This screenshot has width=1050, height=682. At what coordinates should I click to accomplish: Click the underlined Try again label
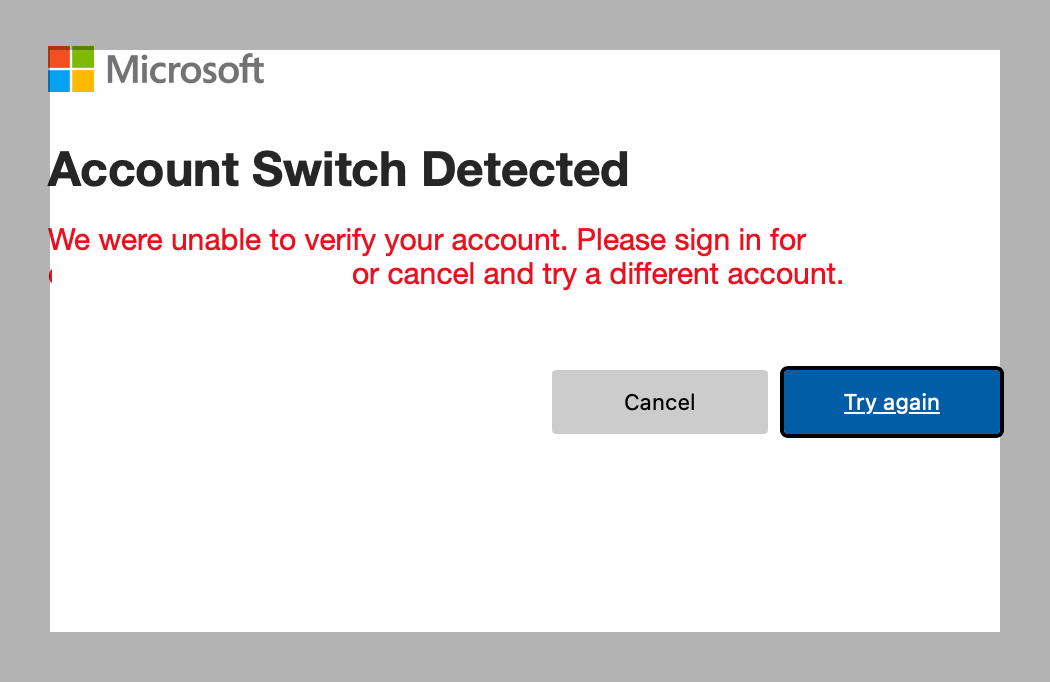click(x=891, y=403)
